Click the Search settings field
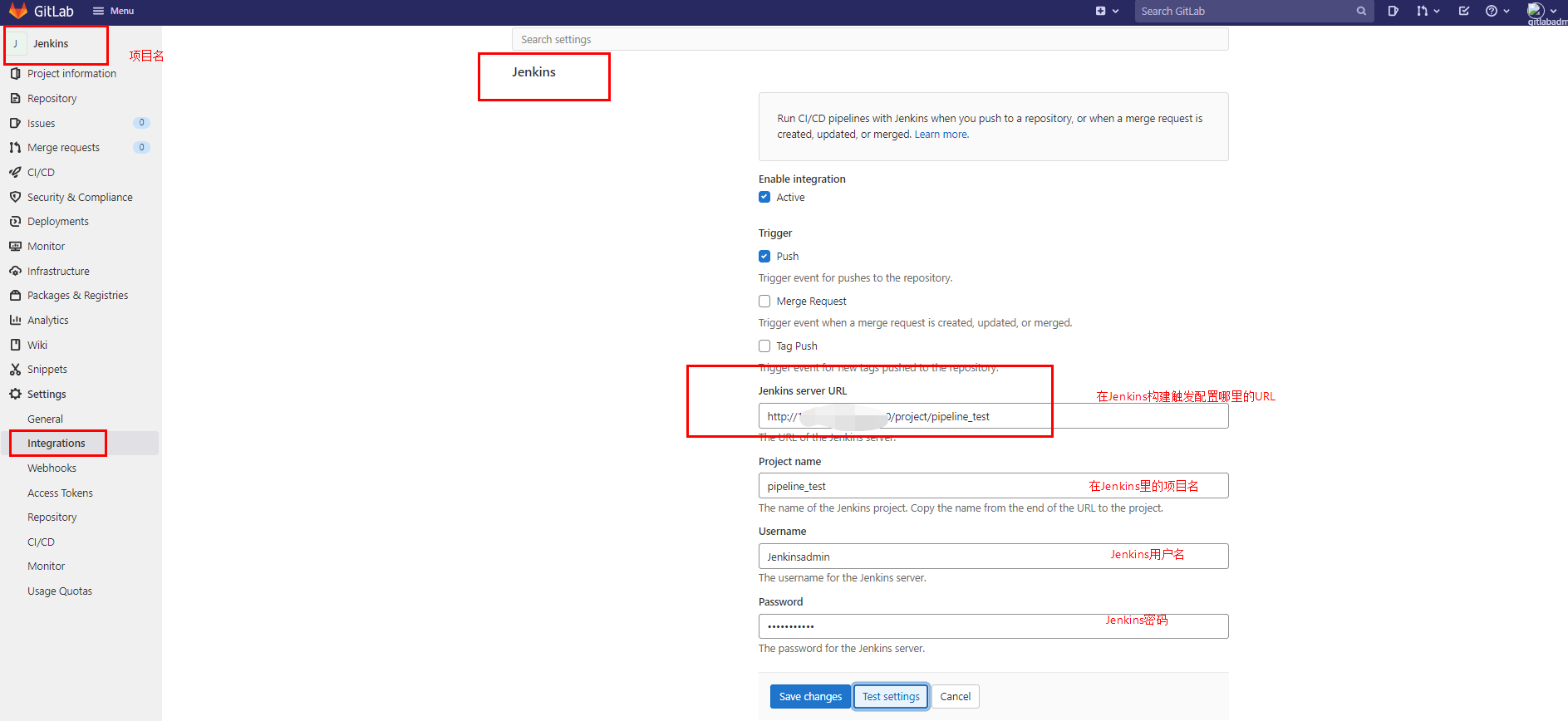Viewport: 1568px width, 721px height. click(870, 39)
